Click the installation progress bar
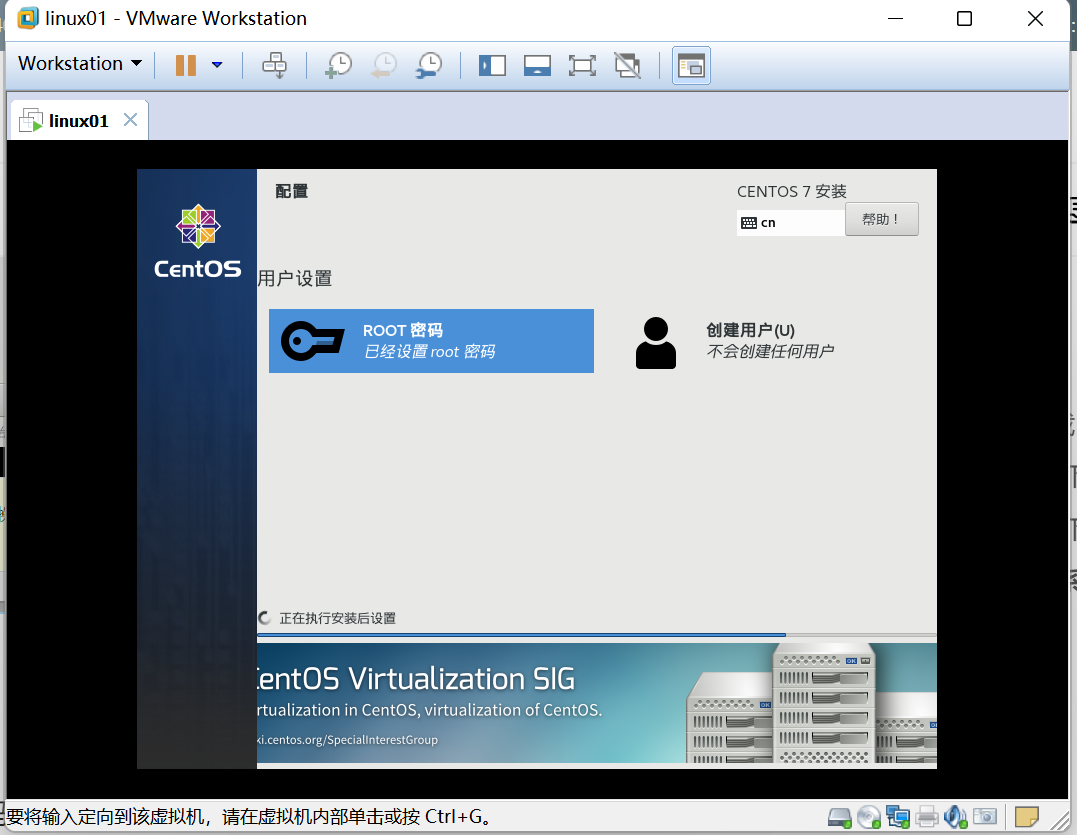The image size is (1077, 835). coord(596,635)
